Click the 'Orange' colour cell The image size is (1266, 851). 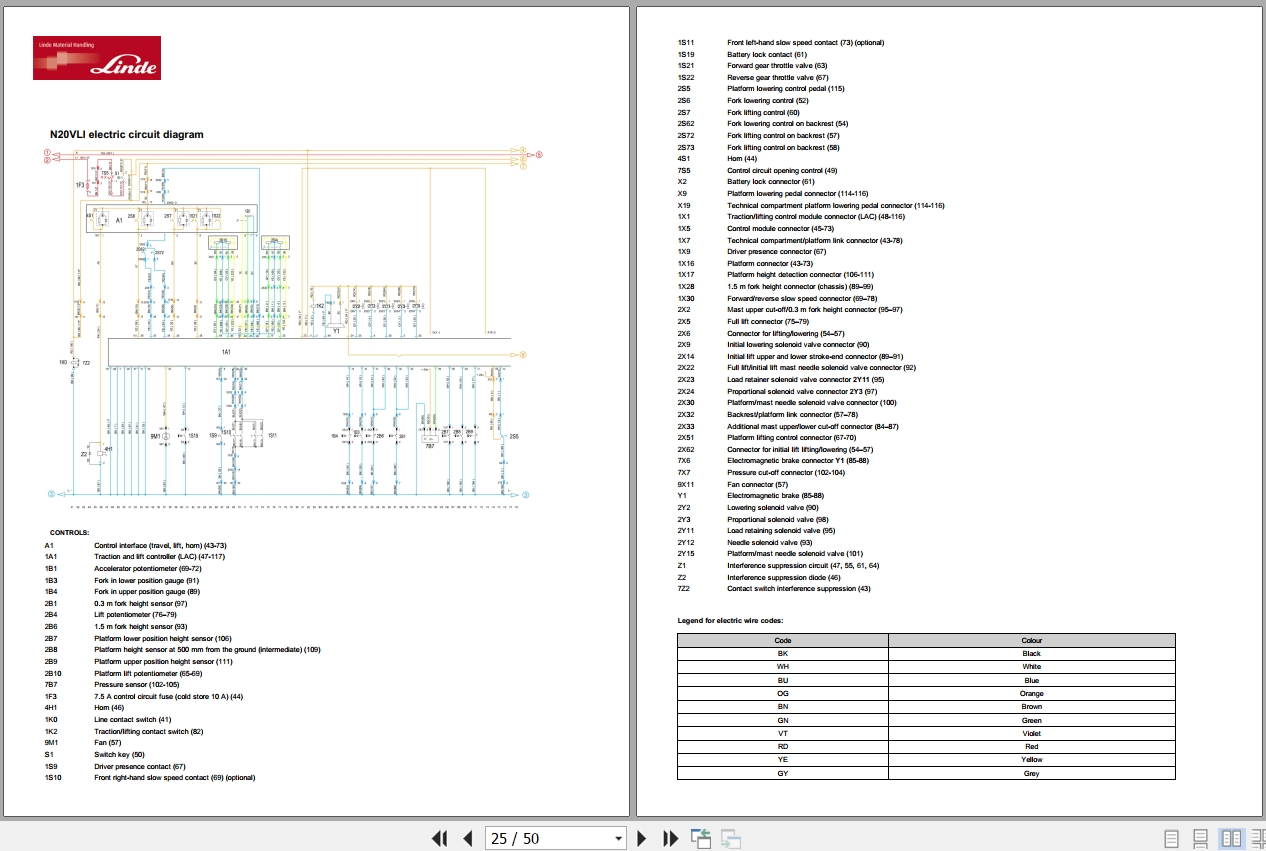click(1031, 693)
